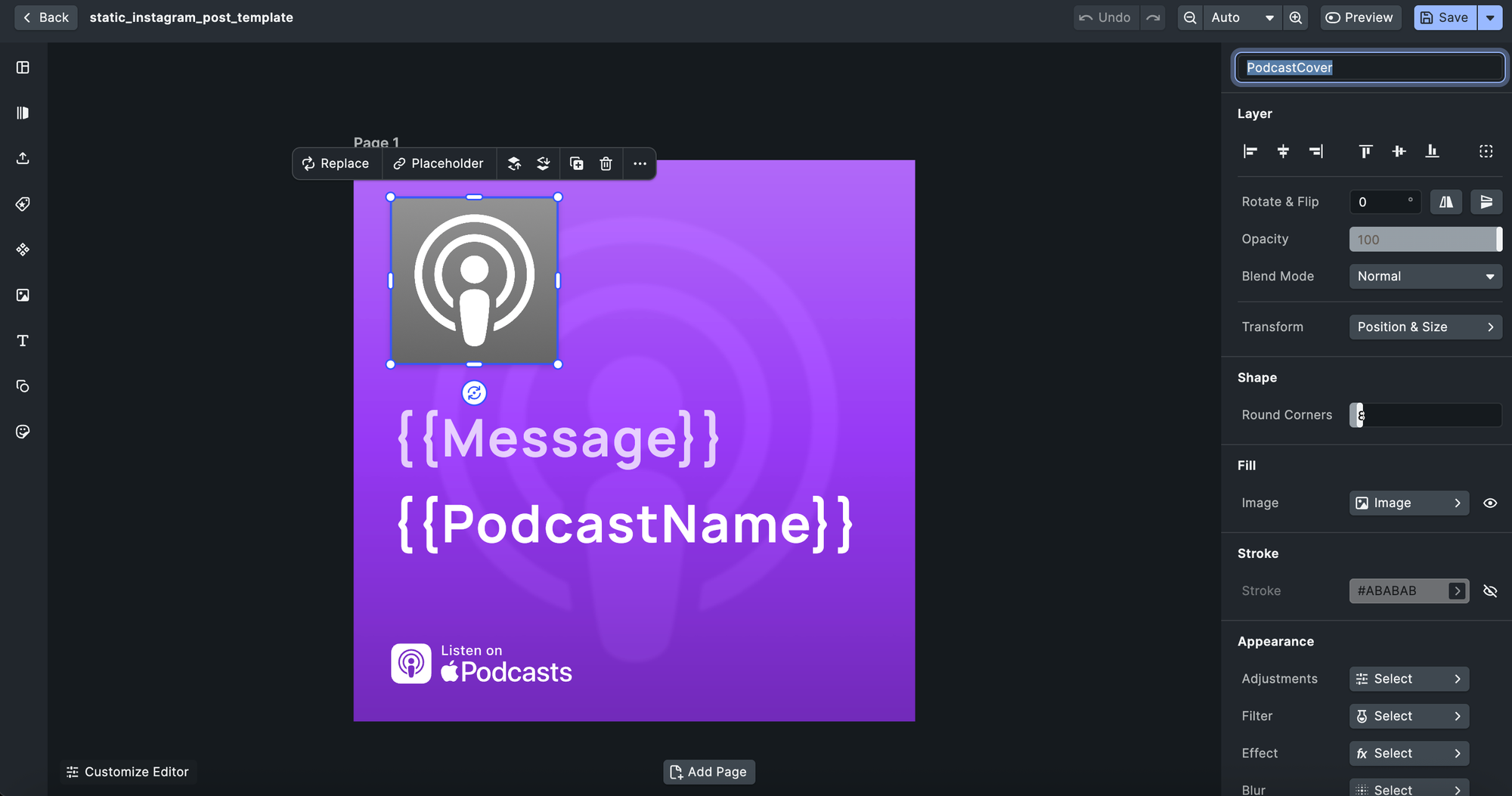Align layer vertically centered
This screenshot has height=796, width=1512.
(x=1399, y=151)
